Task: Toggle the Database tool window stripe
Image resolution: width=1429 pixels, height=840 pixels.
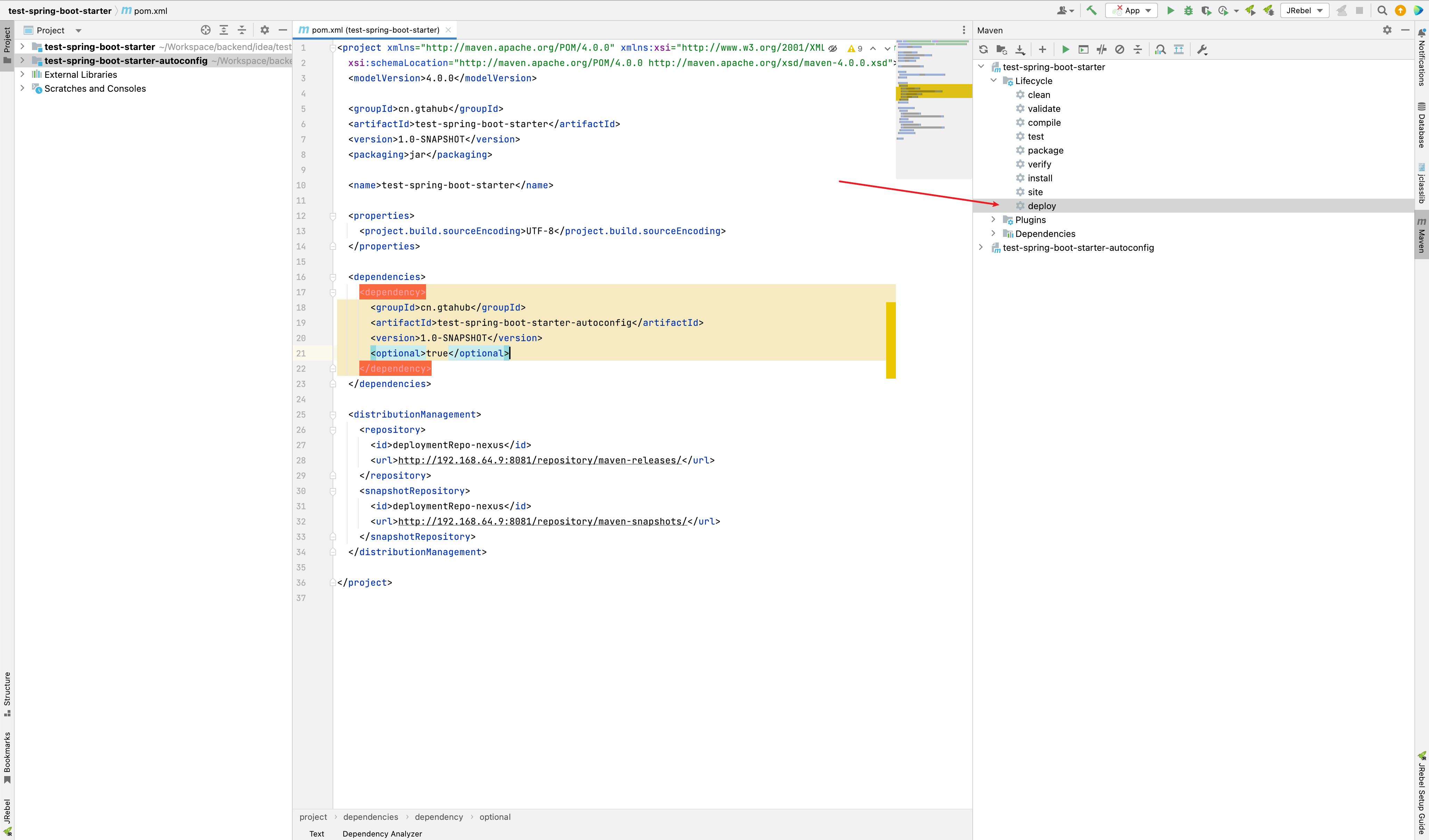Action: point(1421,125)
